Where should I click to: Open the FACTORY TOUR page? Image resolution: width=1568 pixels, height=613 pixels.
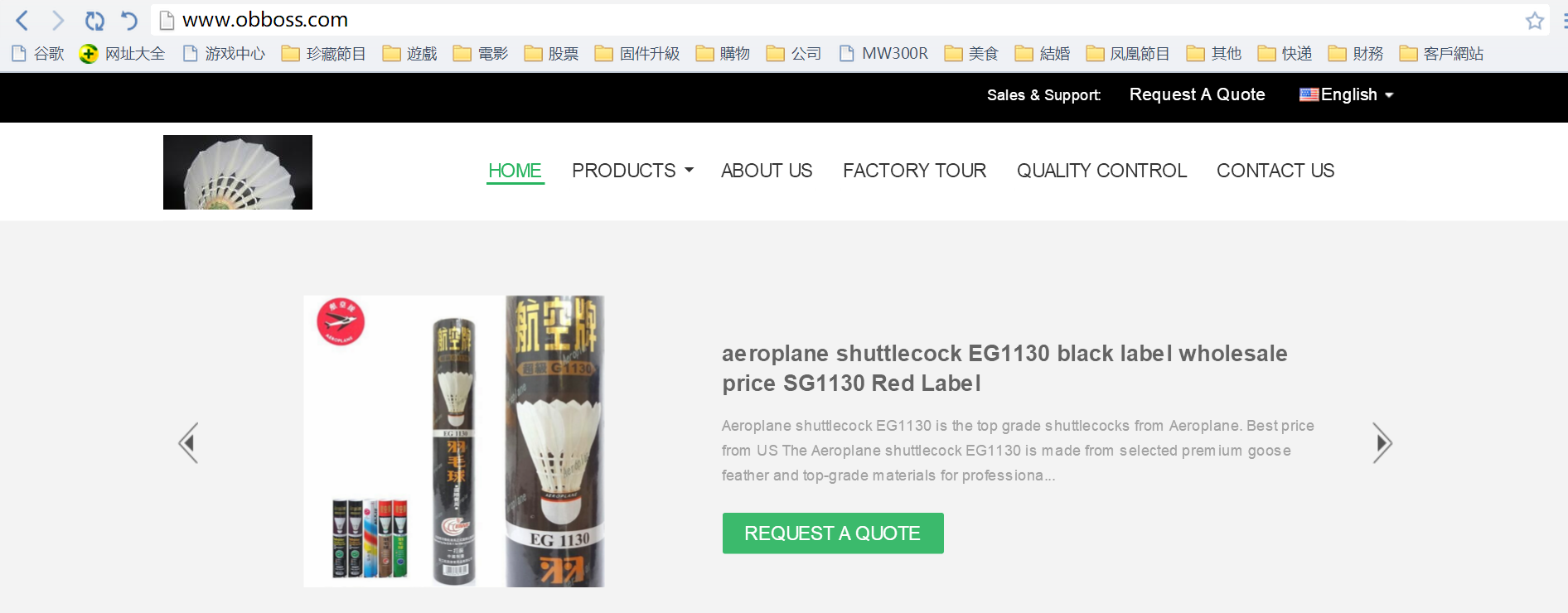tap(914, 171)
